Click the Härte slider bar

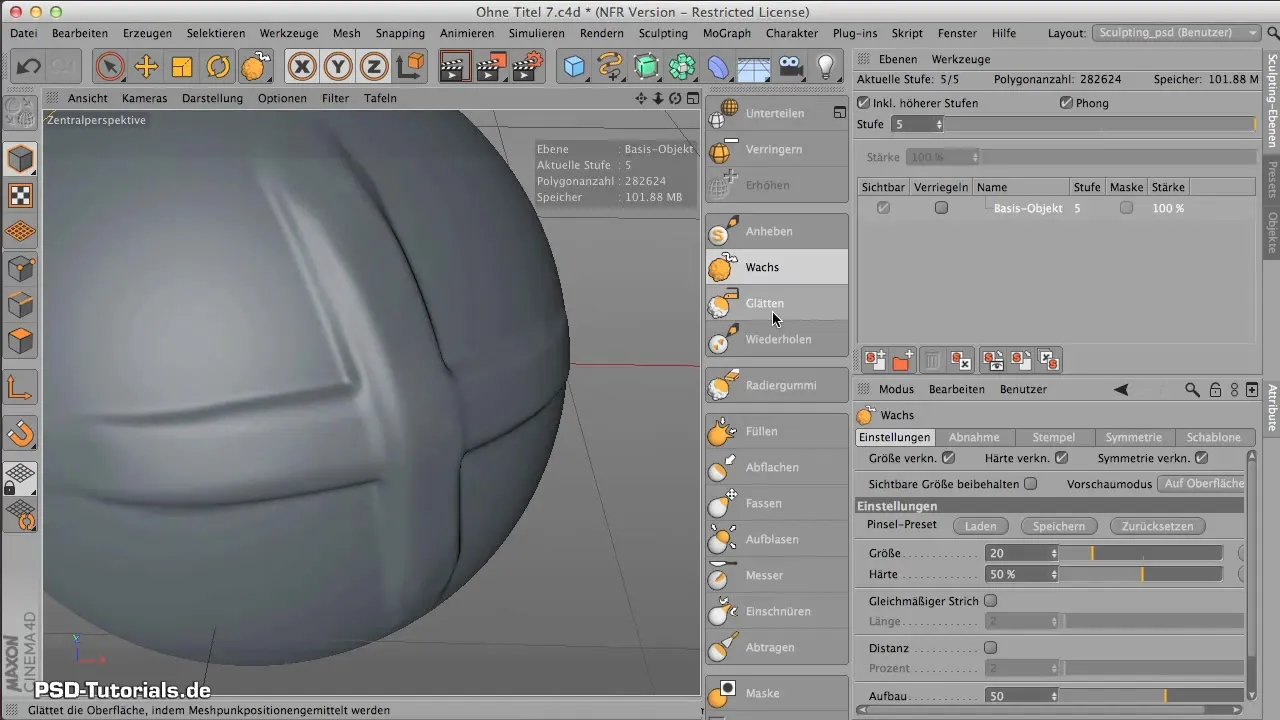coord(1141,575)
